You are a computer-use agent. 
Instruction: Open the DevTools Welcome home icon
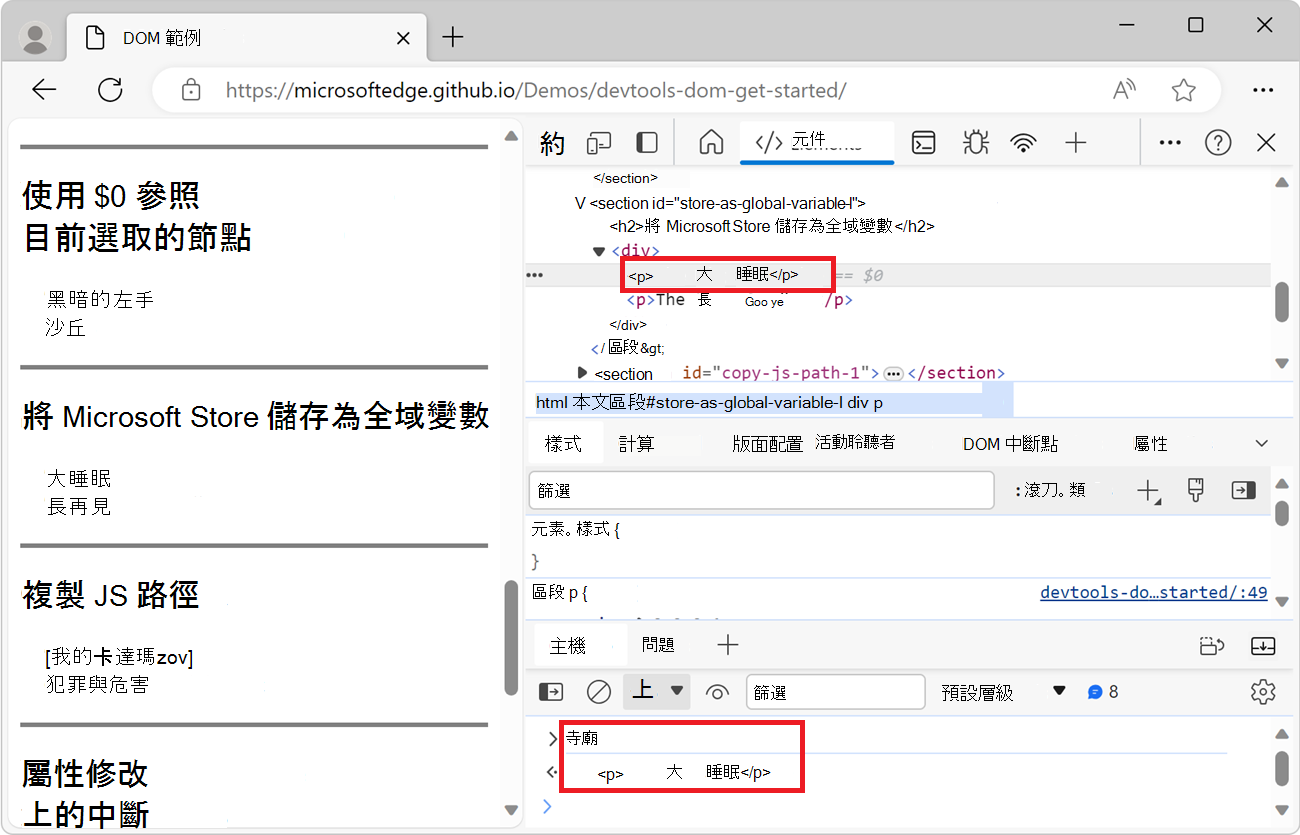(x=711, y=143)
